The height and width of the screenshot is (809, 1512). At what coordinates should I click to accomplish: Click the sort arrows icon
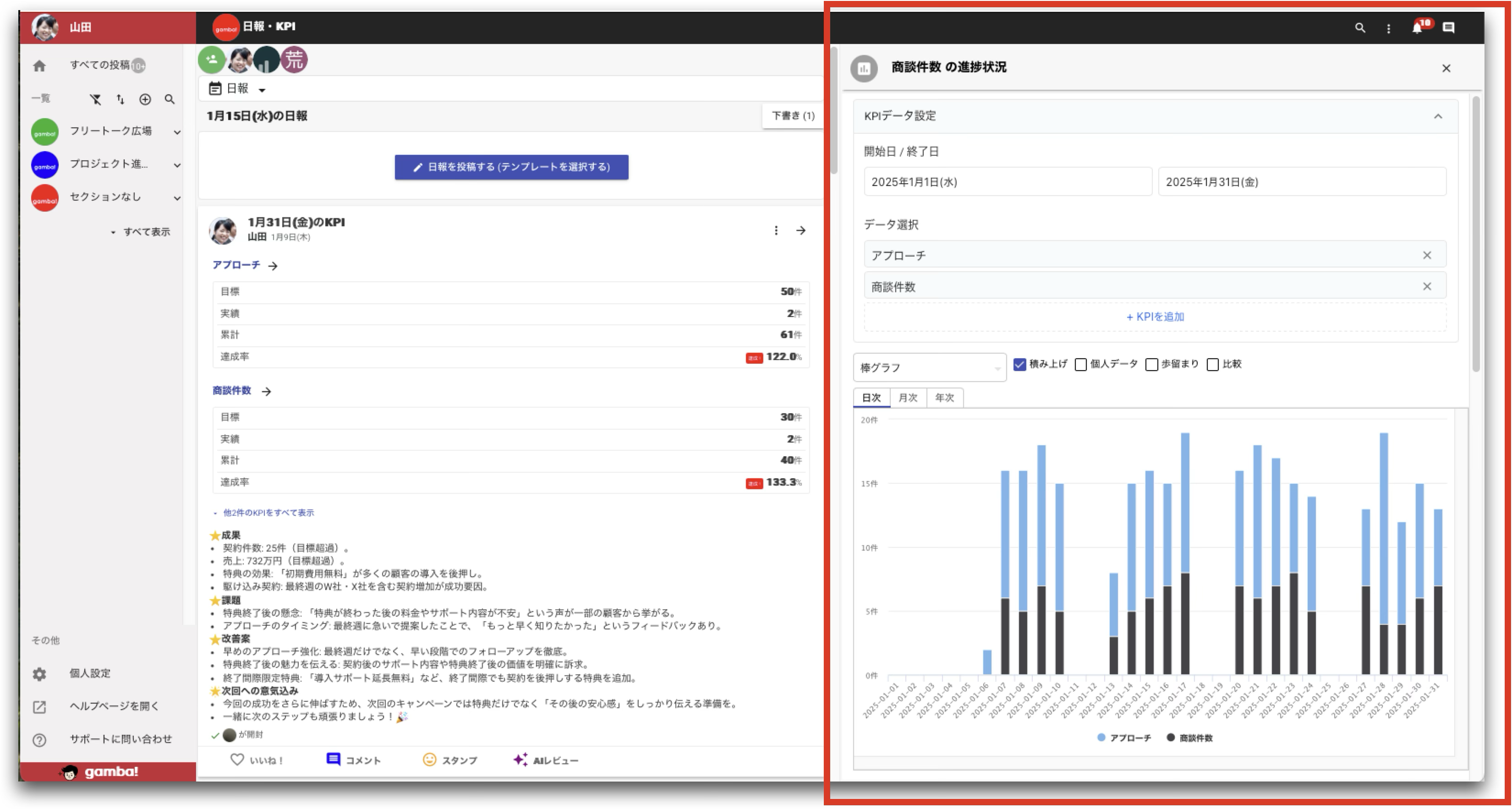(x=121, y=99)
